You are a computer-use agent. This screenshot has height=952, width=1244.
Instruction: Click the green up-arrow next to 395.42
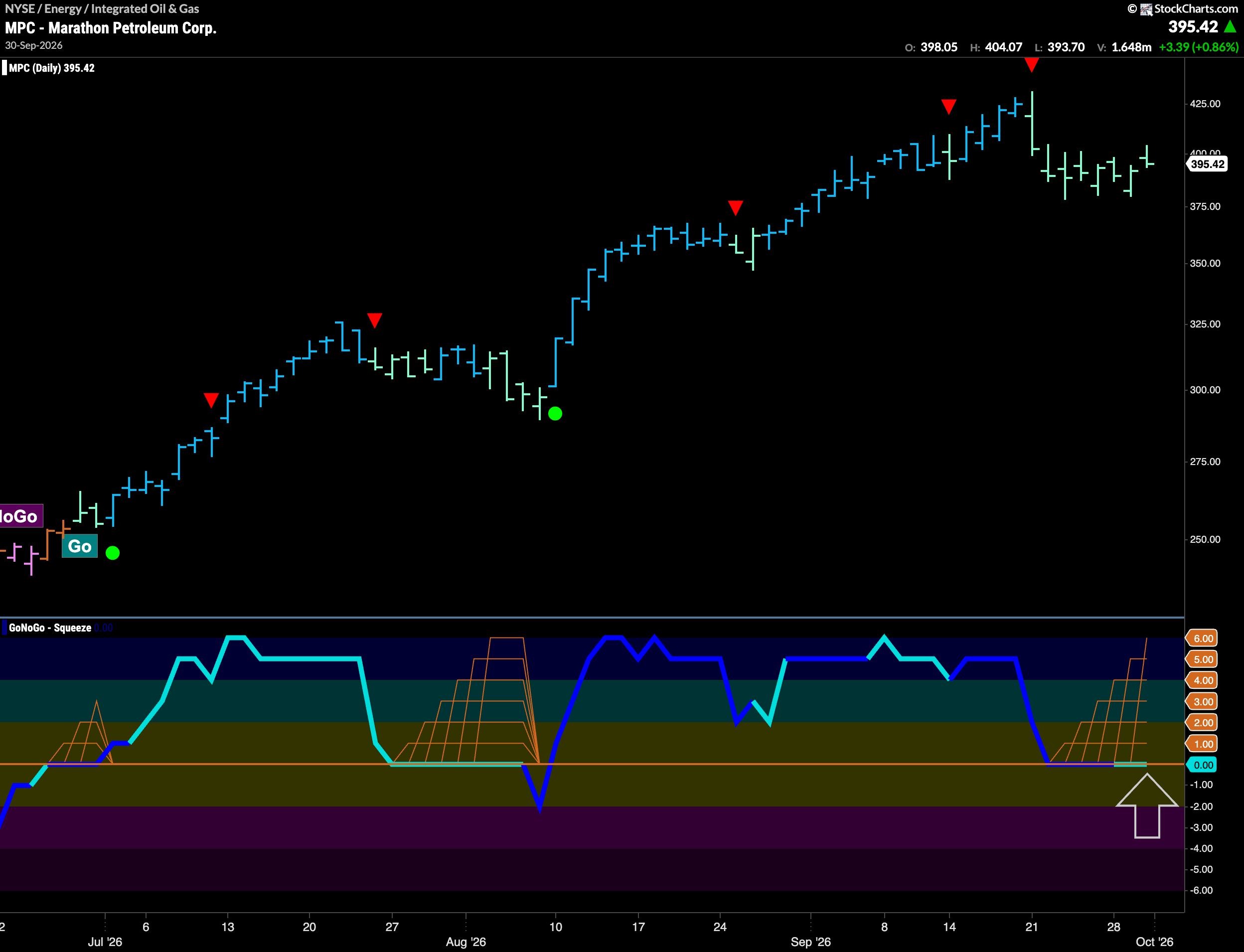pyautogui.click(x=1230, y=26)
